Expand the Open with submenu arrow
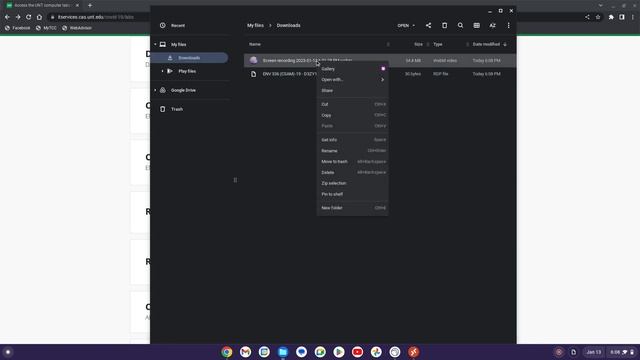Screen dimensions: 640x360 (382, 80)
